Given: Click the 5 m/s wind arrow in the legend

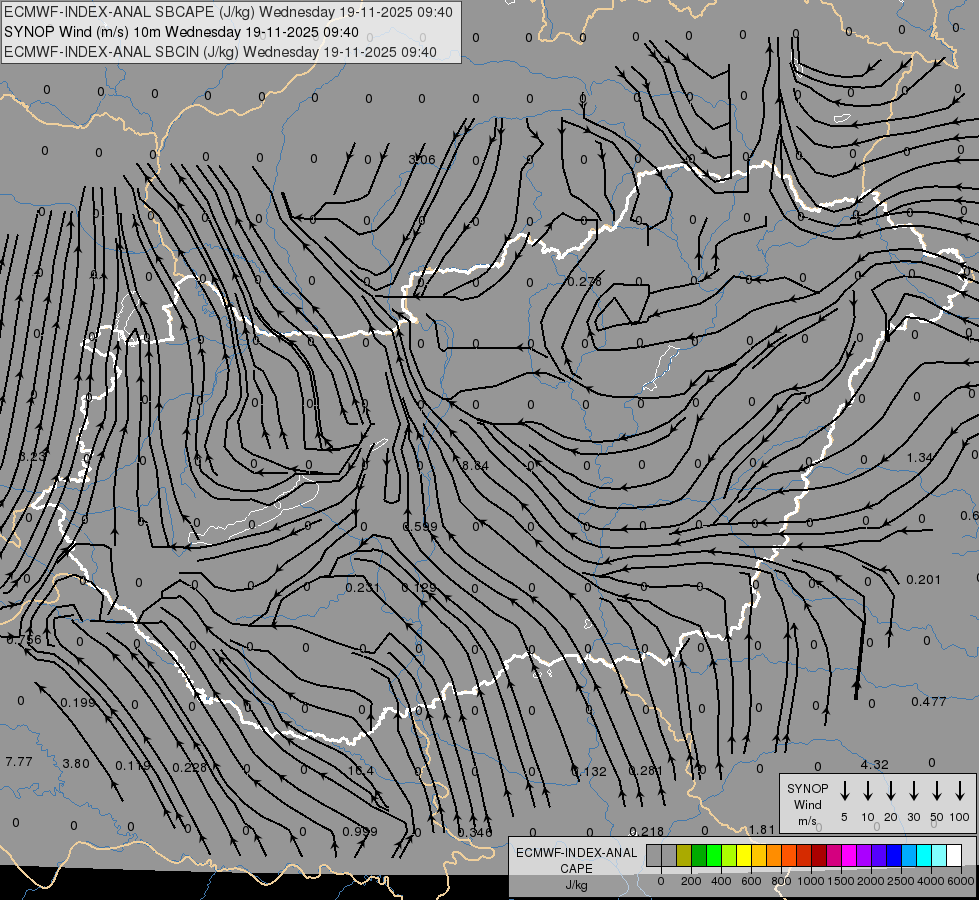Looking at the screenshot, I should (845, 791).
